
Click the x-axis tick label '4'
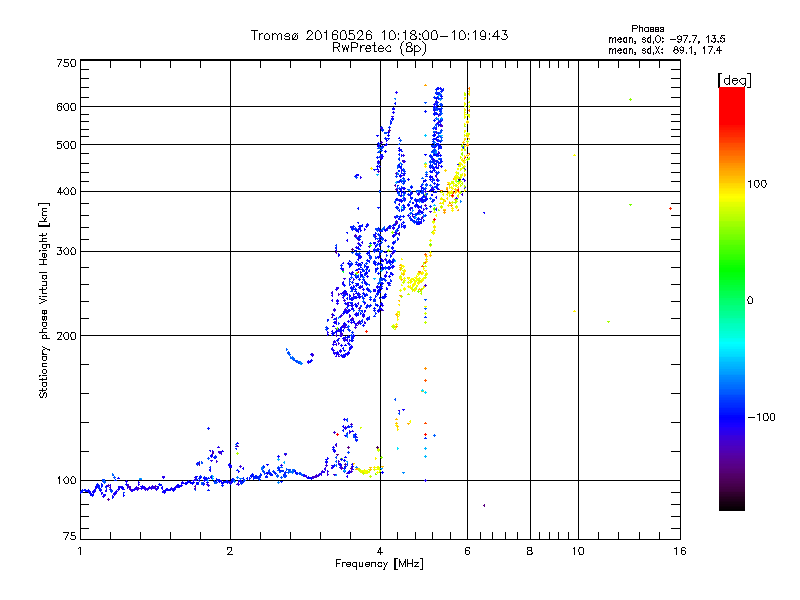380,551
